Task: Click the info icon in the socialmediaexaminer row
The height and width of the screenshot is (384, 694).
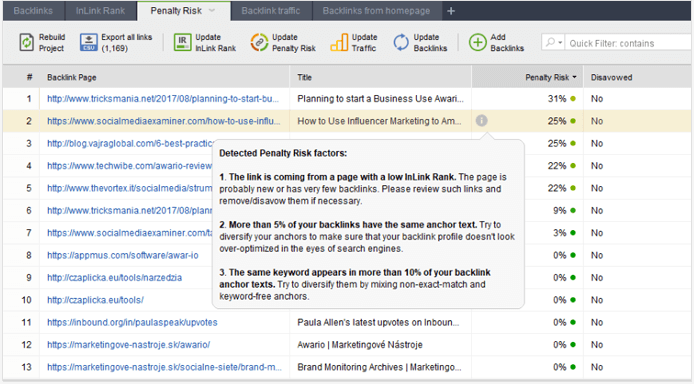Action: 482,120
